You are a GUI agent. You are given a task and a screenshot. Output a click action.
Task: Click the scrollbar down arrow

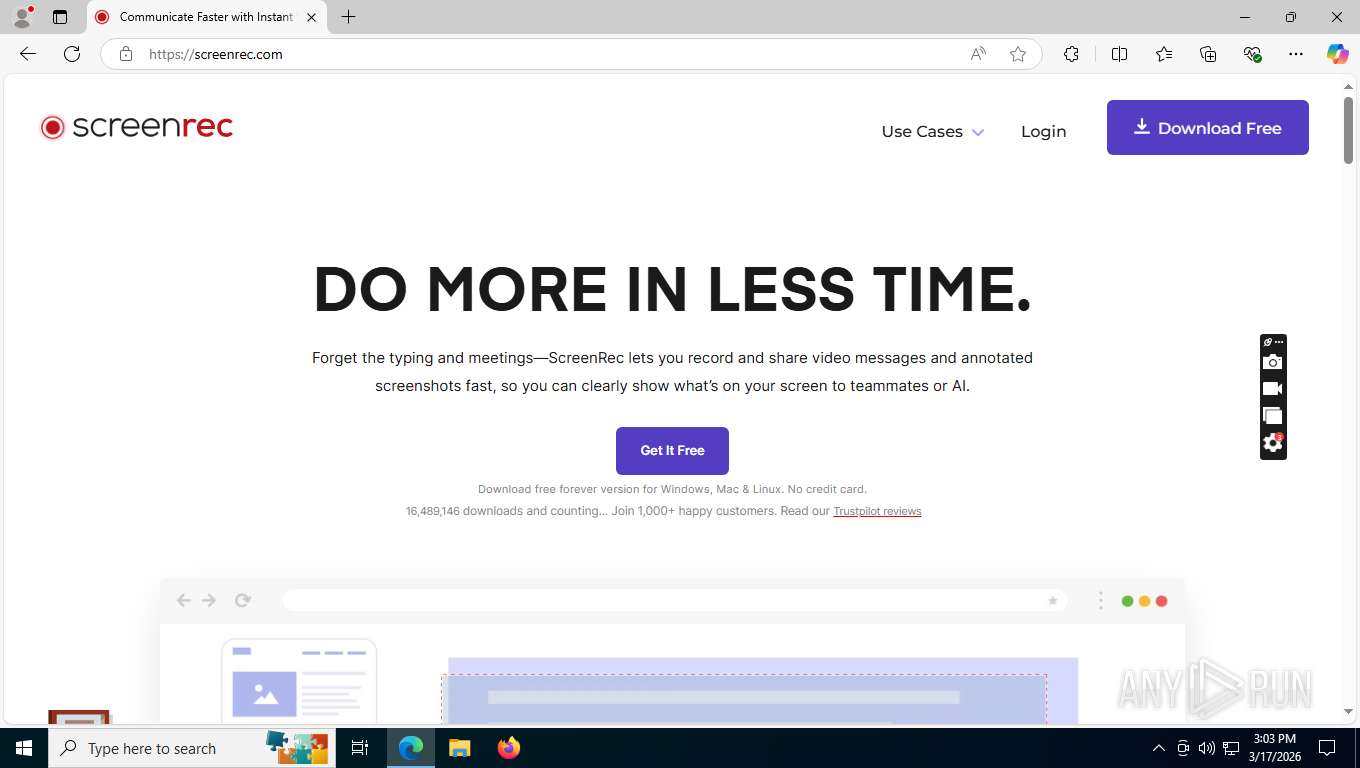[x=1348, y=711]
